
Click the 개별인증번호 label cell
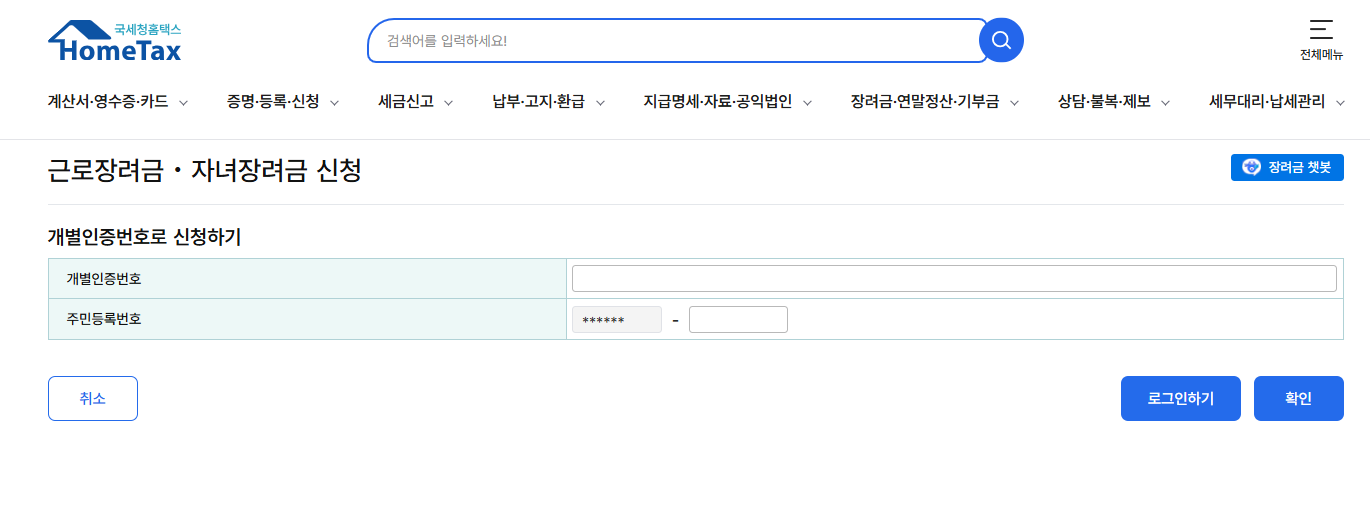click(307, 278)
